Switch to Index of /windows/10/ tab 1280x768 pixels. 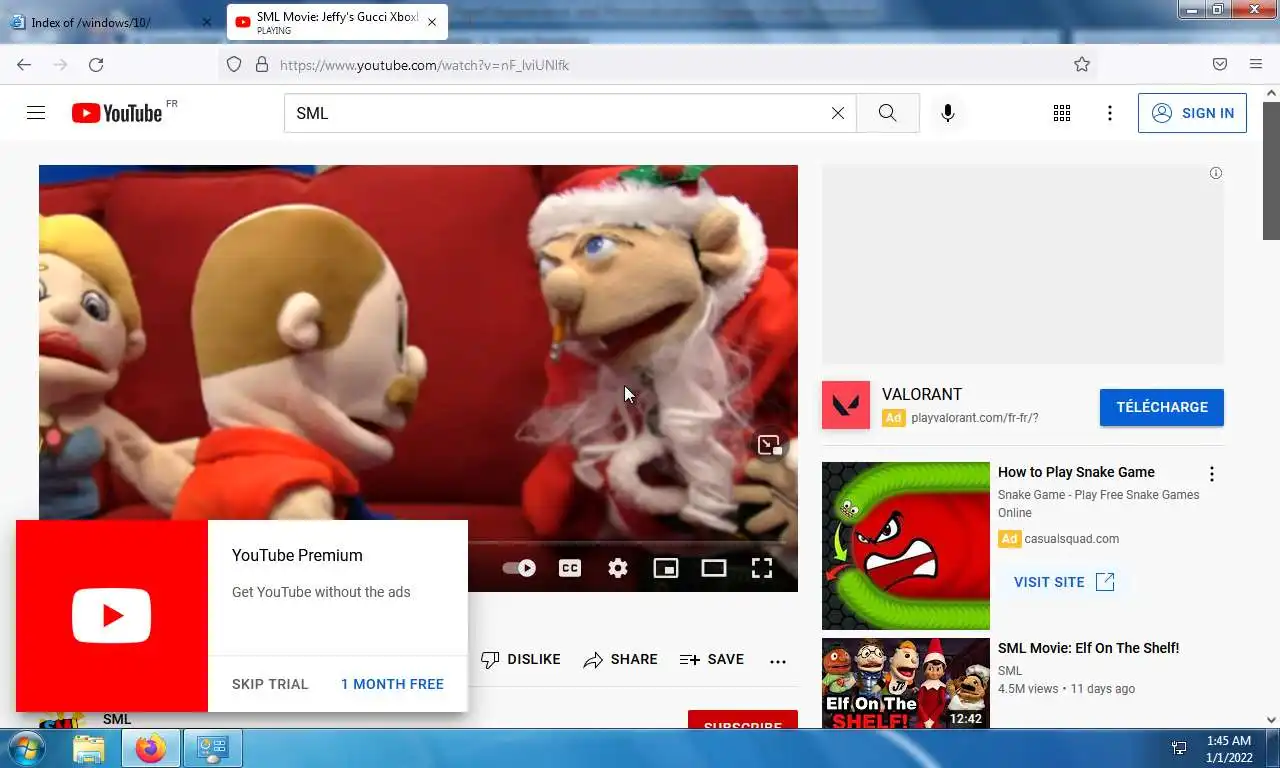(x=110, y=22)
